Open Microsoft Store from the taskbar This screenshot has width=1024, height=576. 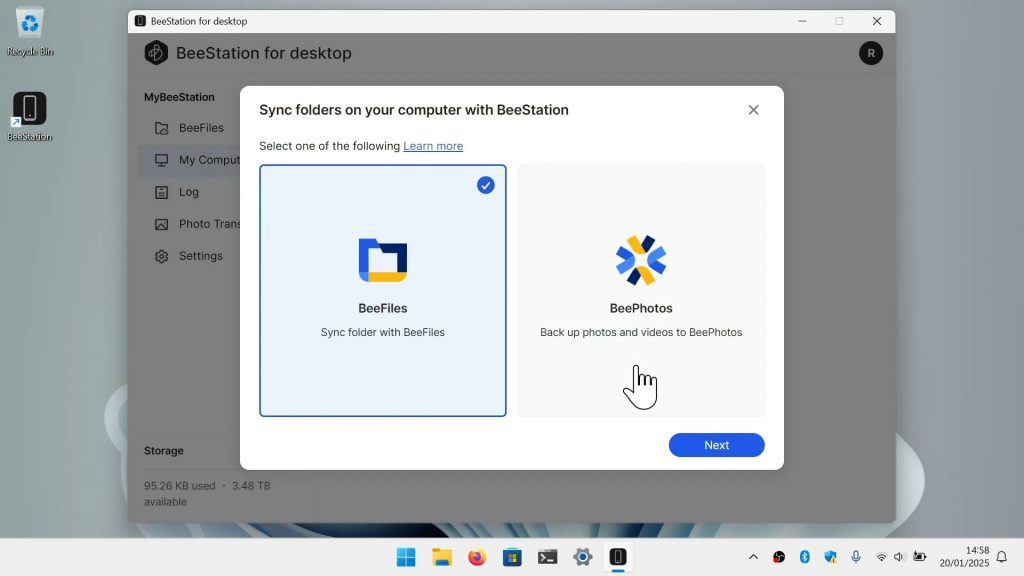pyautogui.click(x=512, y=557)
